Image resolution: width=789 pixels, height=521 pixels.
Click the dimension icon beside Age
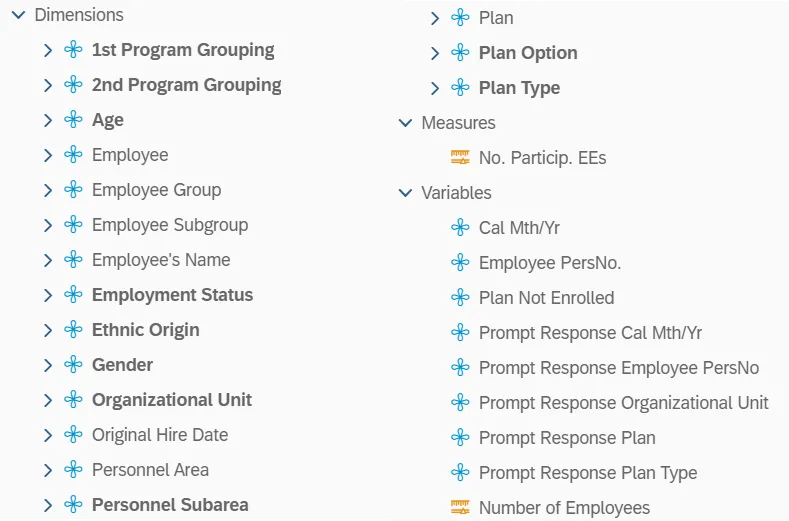73,120
